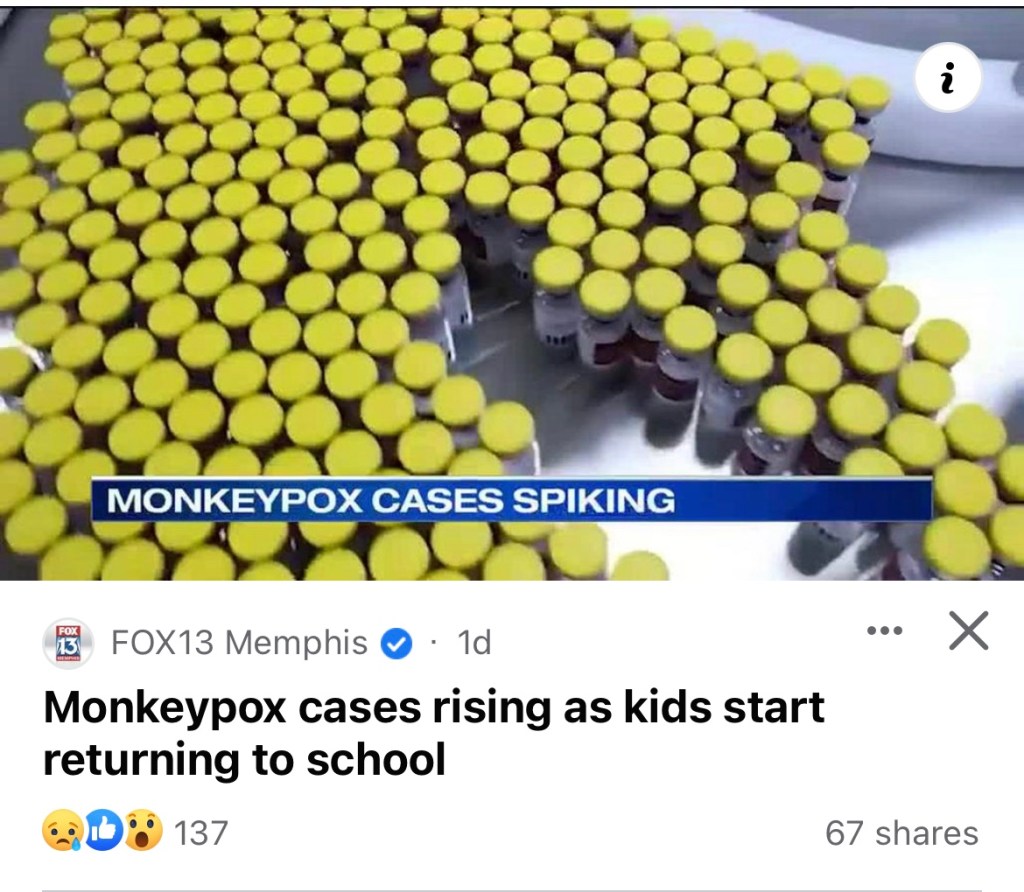Click the wow reaction emoji
The height and width of the screenshot is (892, 1024).
tap(144, 831)
